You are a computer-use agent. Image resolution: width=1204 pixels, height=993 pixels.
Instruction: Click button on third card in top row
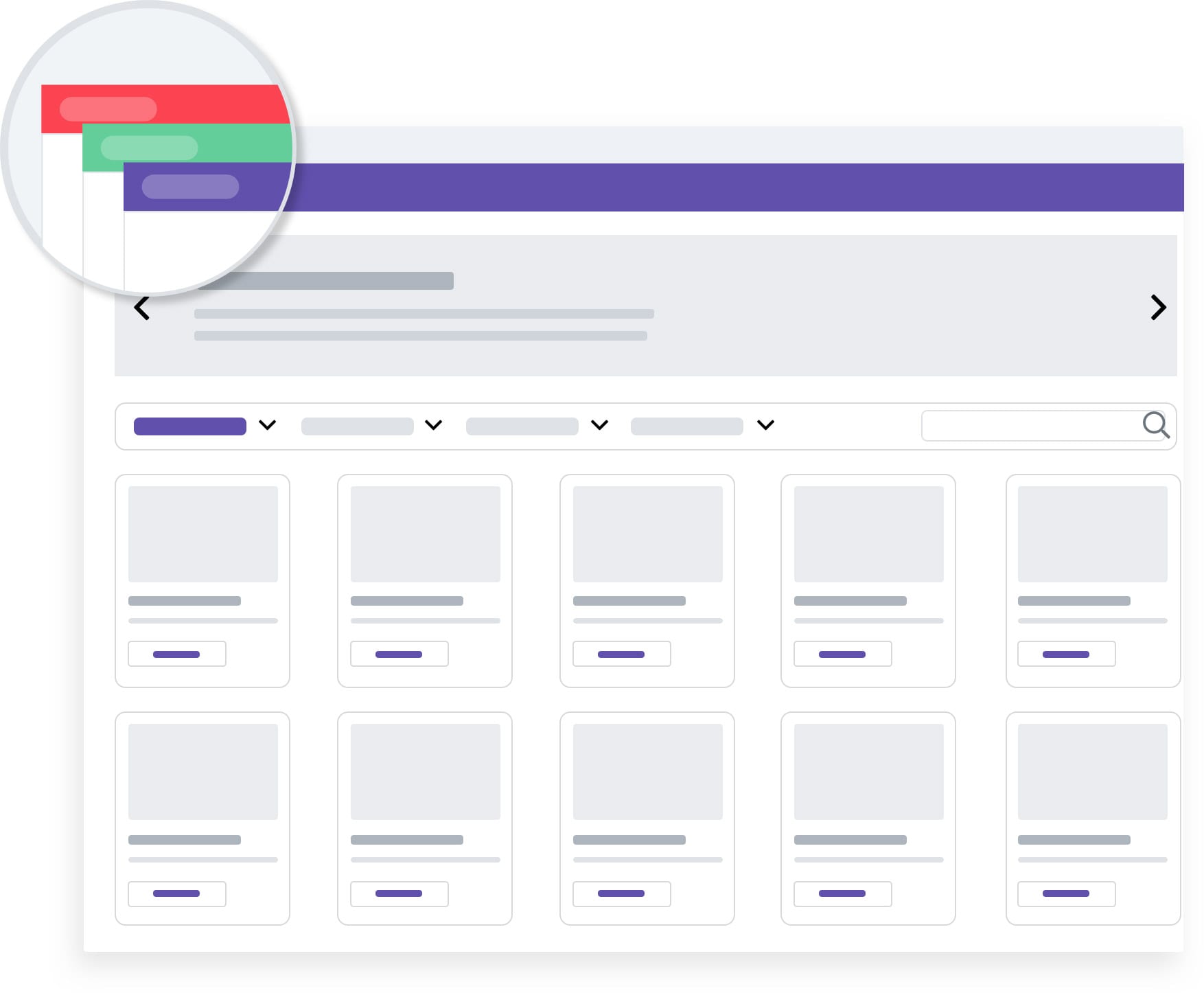pos(622,654)
